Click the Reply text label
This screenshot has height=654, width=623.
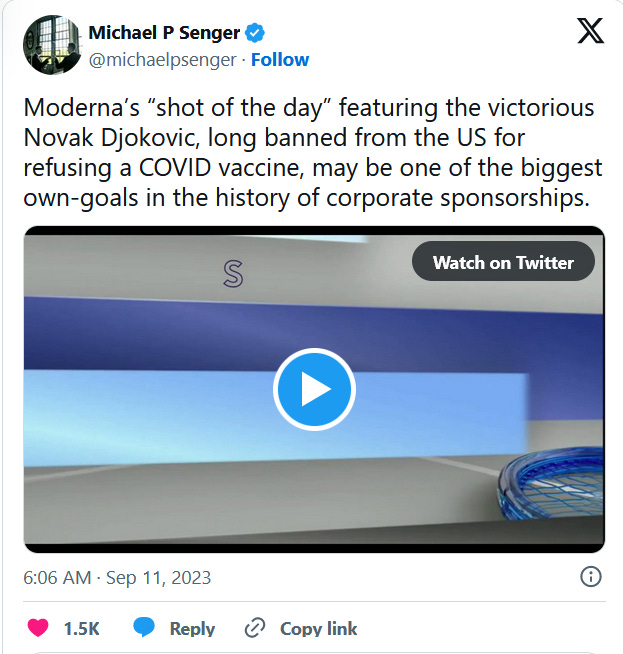coord(192,629)
